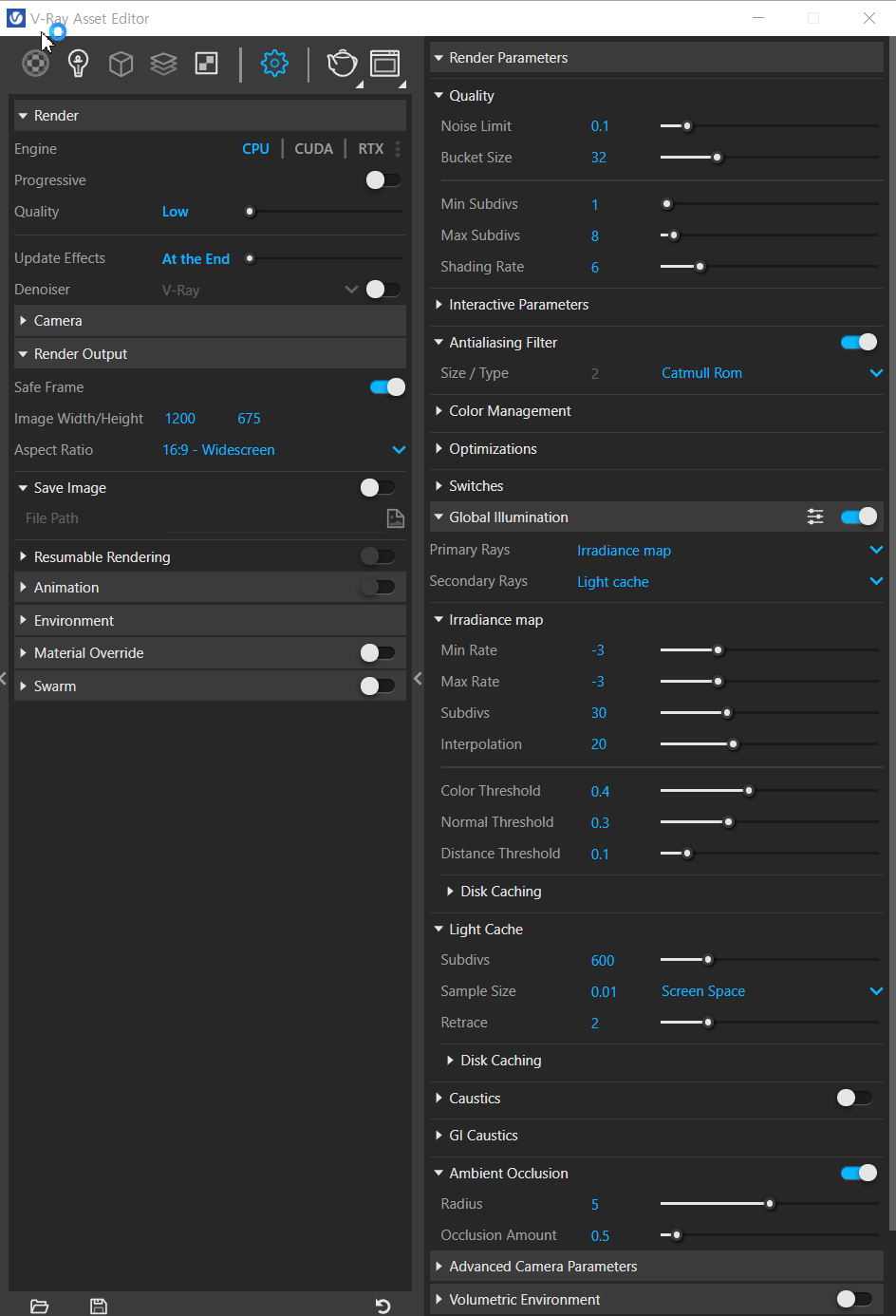Open the Settings gear icon
The height and width of the screenshot is (1316, 896).
(274, 64)
